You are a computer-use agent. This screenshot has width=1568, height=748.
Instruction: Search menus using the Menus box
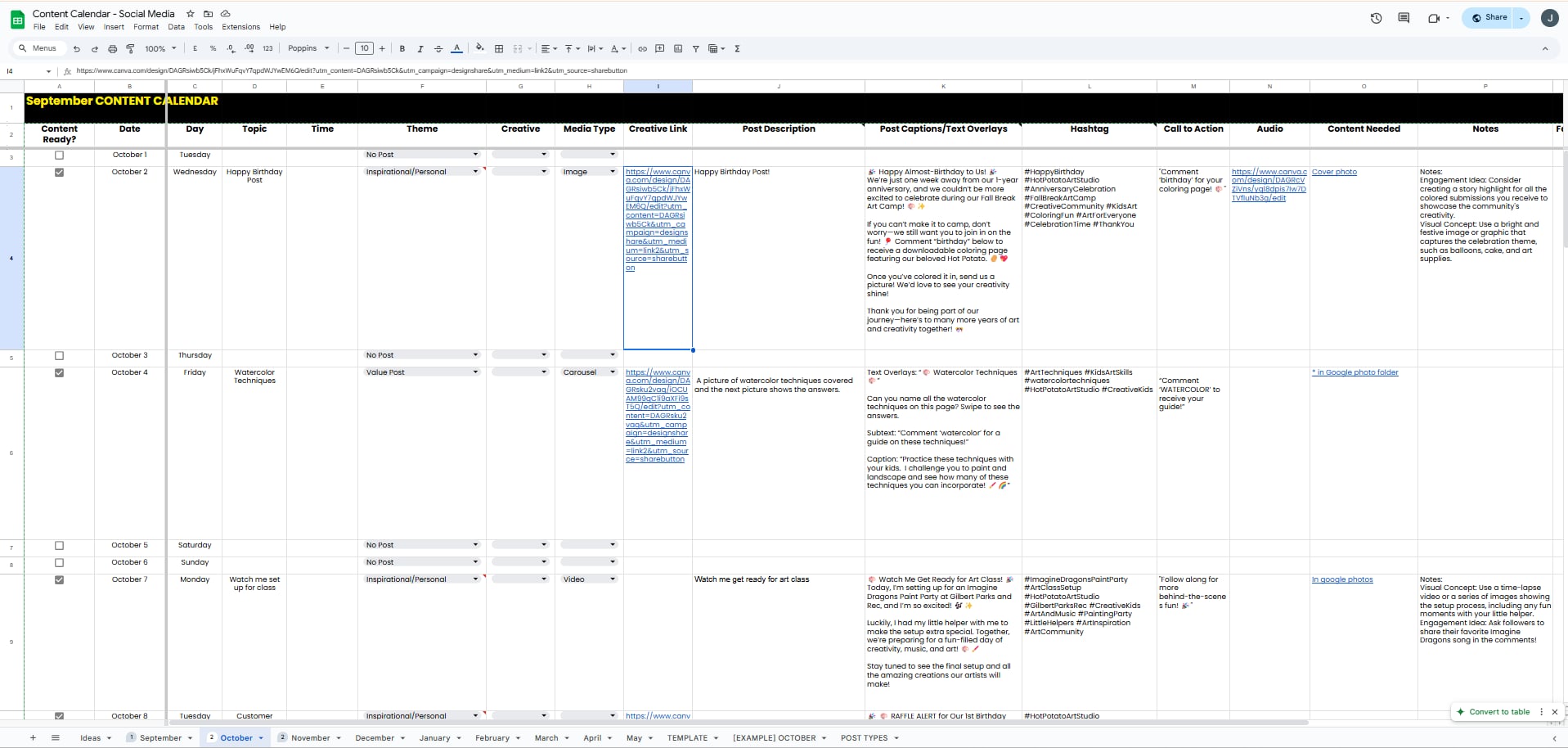coord(38,49)
